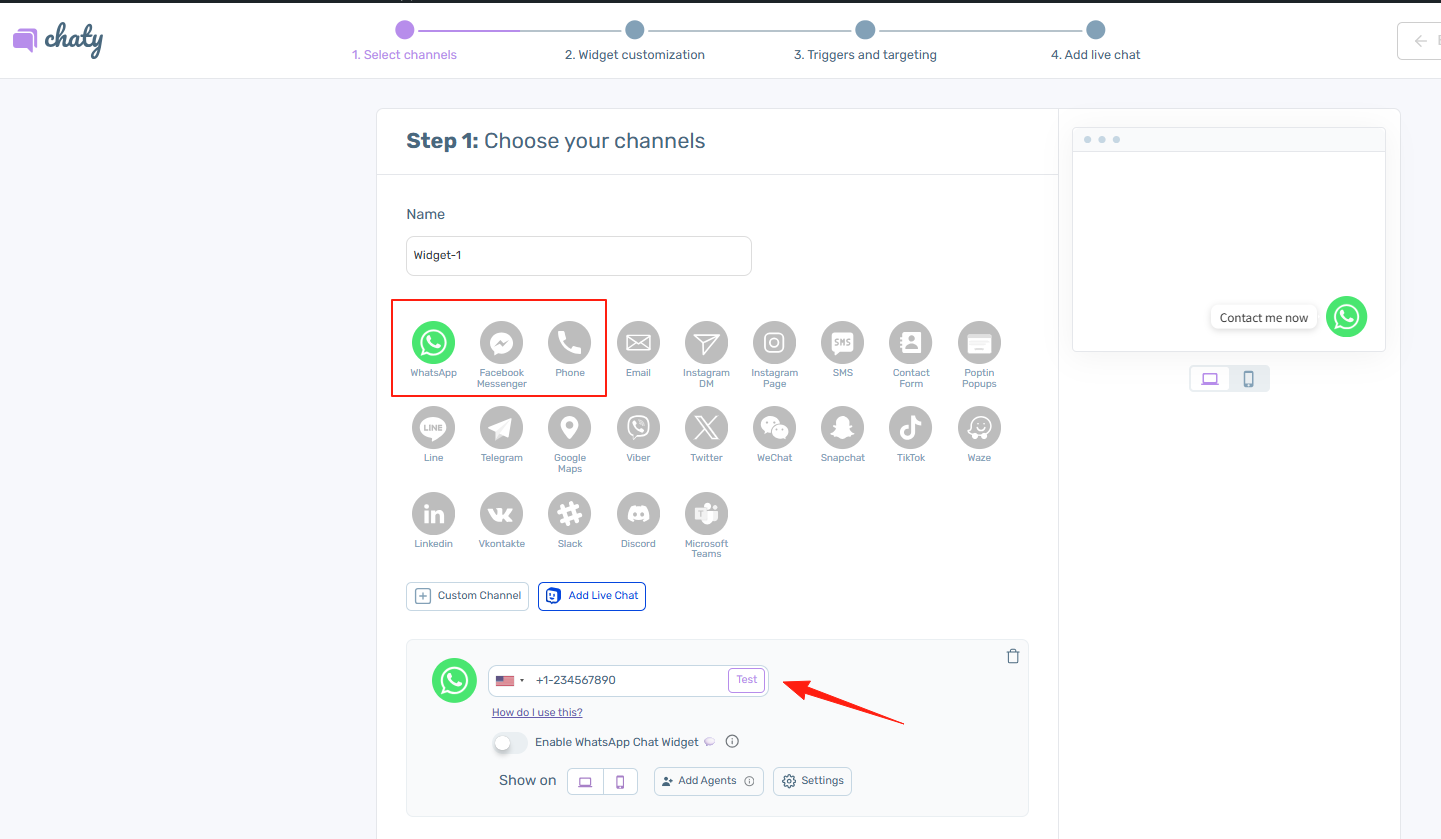Choose the Snapchat channel icon
Screen dimensions: 1441x839
842,428
